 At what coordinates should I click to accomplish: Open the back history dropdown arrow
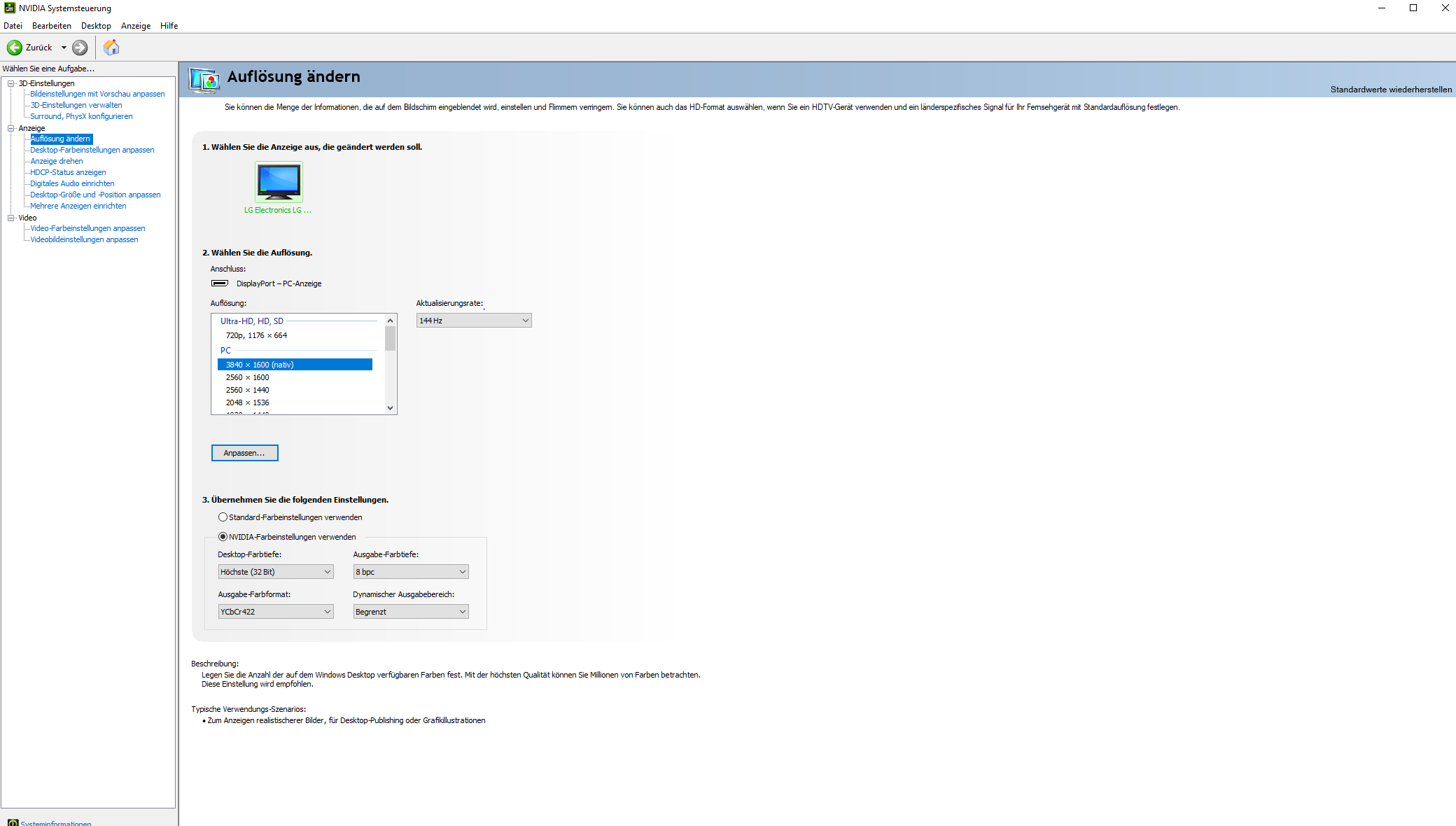click(64, 48)
